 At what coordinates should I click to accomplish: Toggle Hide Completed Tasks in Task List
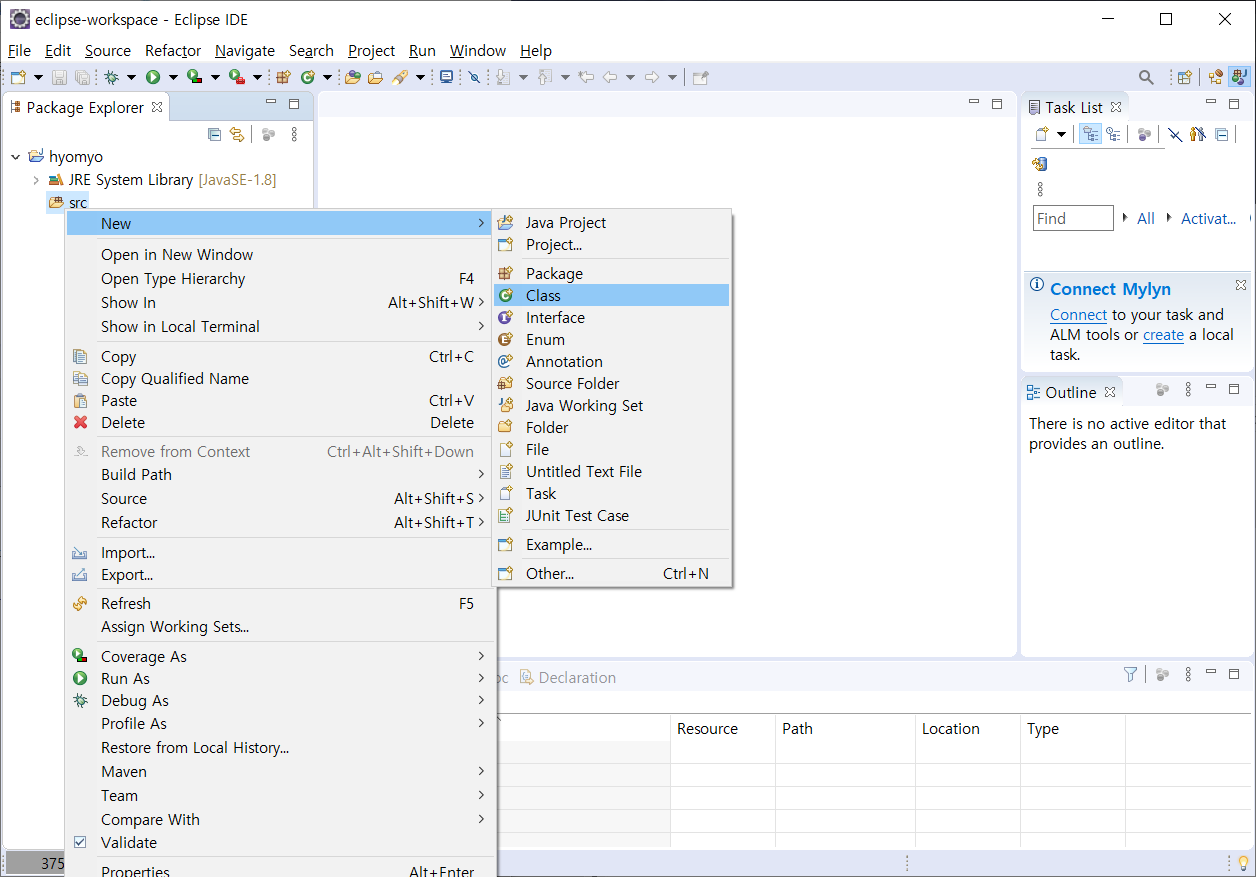[1175, 134]
